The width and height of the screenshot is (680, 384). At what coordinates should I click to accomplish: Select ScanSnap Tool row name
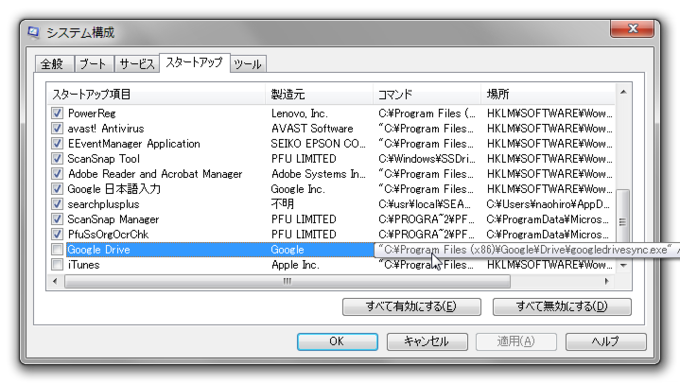[104, 159]
